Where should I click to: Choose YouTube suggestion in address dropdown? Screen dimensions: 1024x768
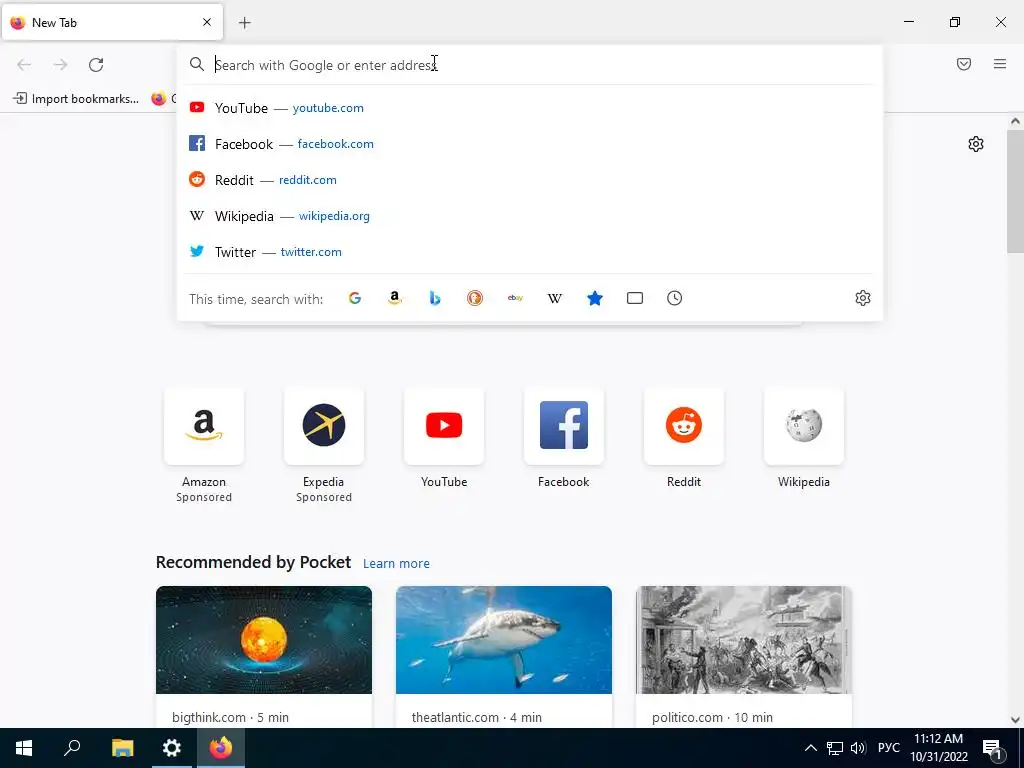[530, 108]
